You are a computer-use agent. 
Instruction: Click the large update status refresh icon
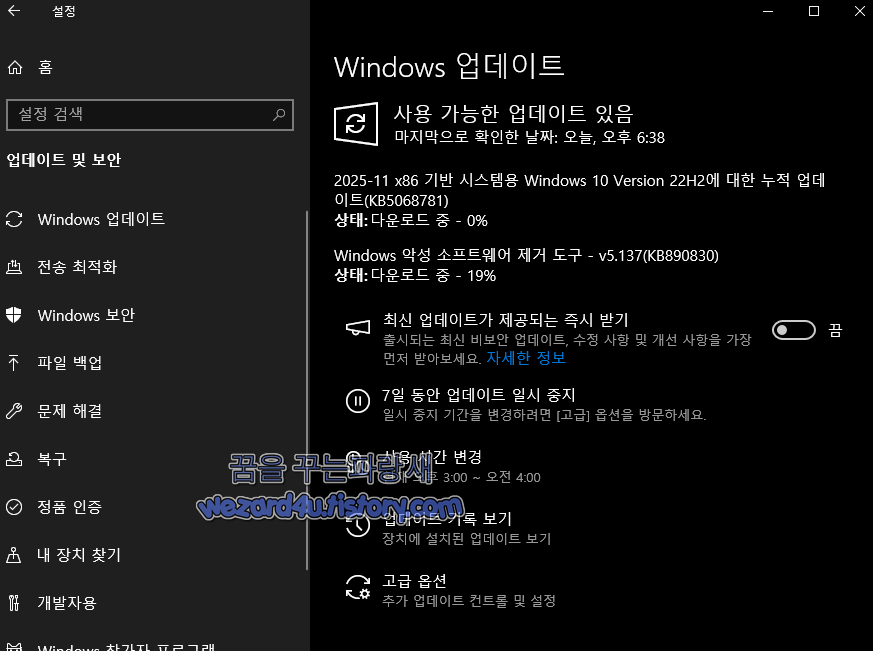click(356, 124)
